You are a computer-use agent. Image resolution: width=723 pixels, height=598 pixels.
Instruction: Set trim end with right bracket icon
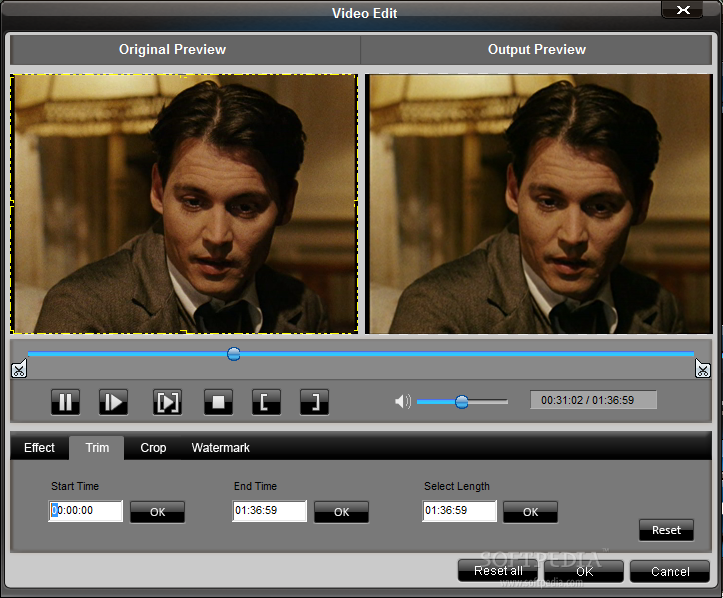coord(314,402)
